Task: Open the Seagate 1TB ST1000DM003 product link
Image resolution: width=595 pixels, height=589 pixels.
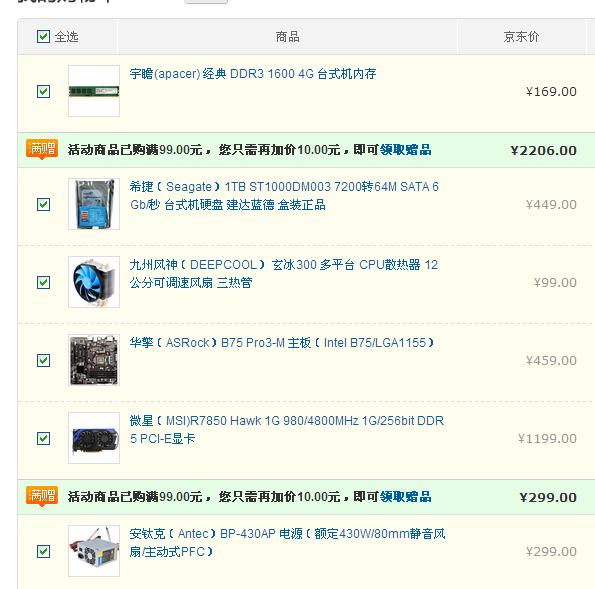Action: pos(284,196)
